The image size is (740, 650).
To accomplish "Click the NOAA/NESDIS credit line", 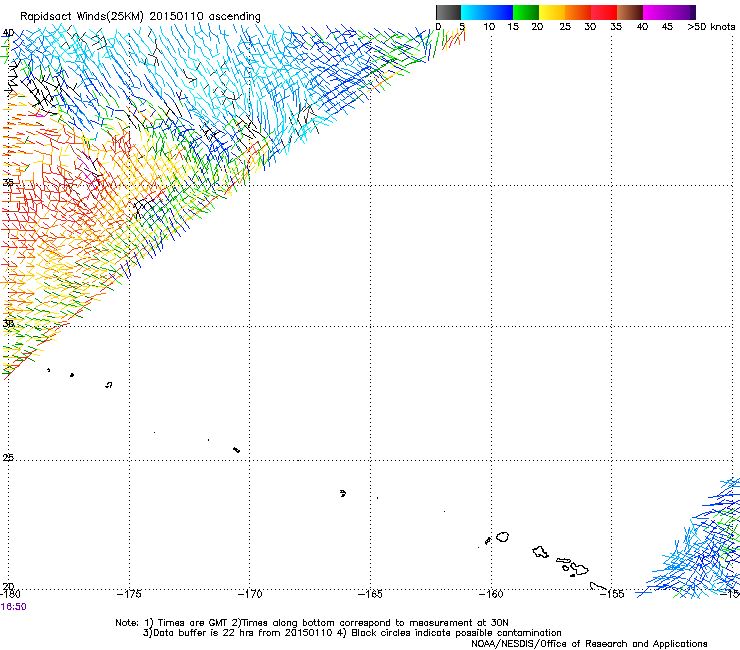I will [589, 644].
